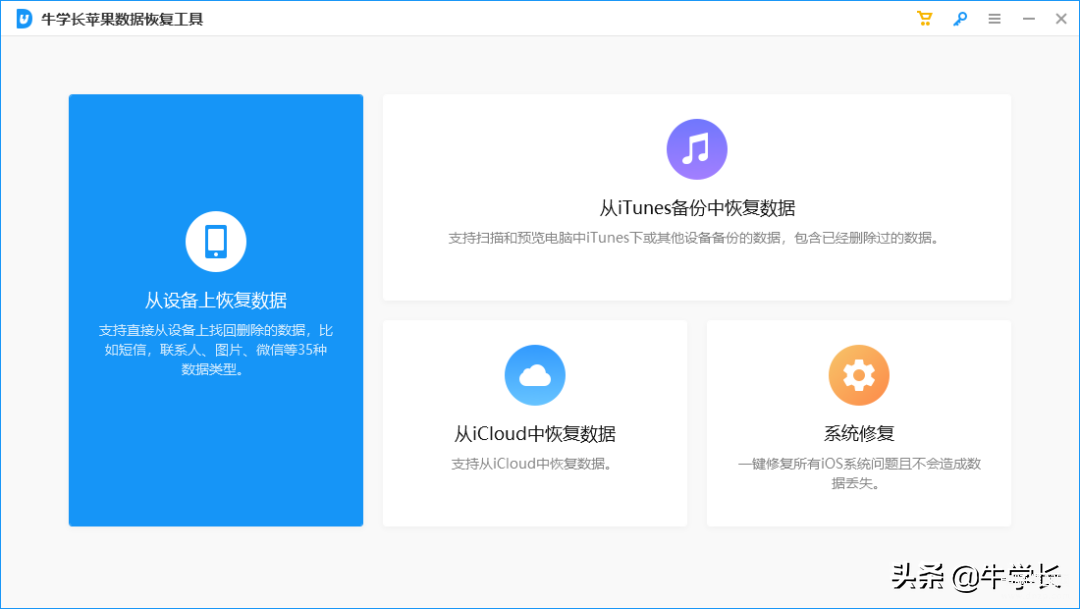Screen dimensions: 1080x609
Task: Click the orange gear system repair icon
Action: click(858, 375)
